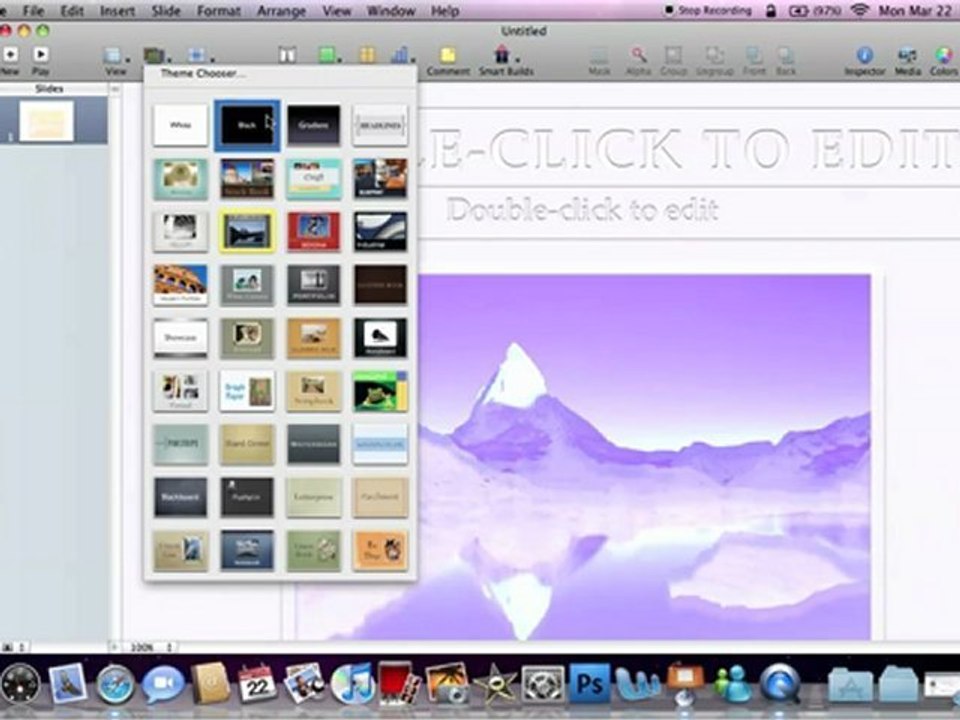Add a Comment sticky note

pyautogui.click(x=448, y=61)
